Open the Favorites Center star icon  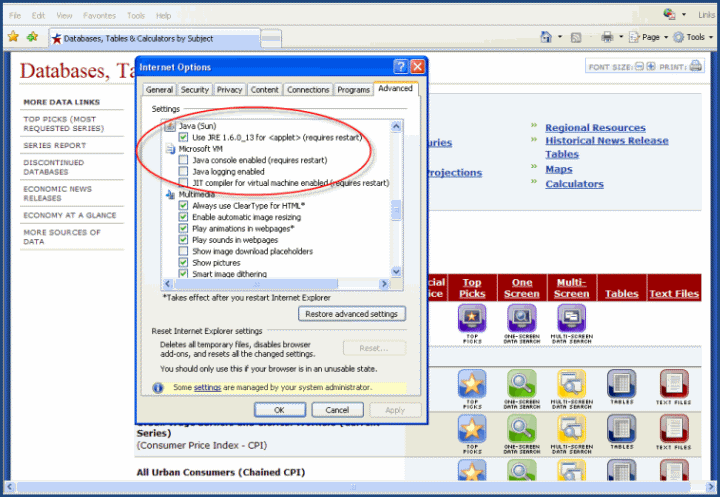tap(13, 36)
